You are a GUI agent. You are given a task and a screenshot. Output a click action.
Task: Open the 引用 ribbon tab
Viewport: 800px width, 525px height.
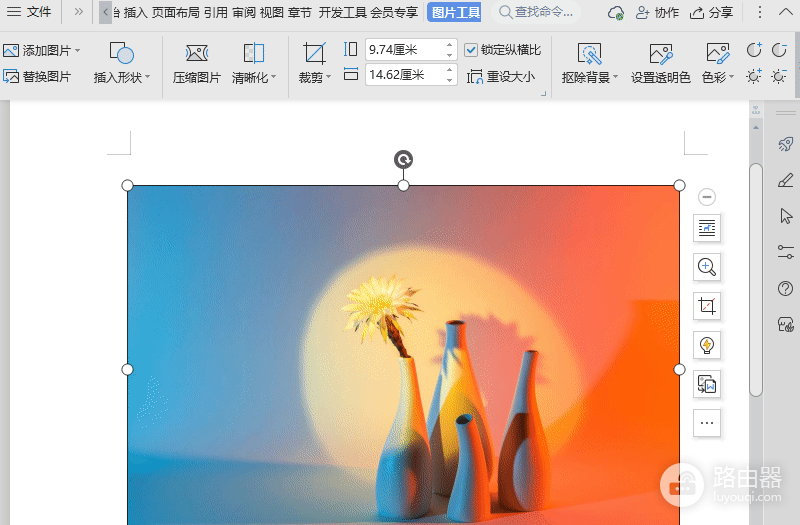[x=216, y=12]
